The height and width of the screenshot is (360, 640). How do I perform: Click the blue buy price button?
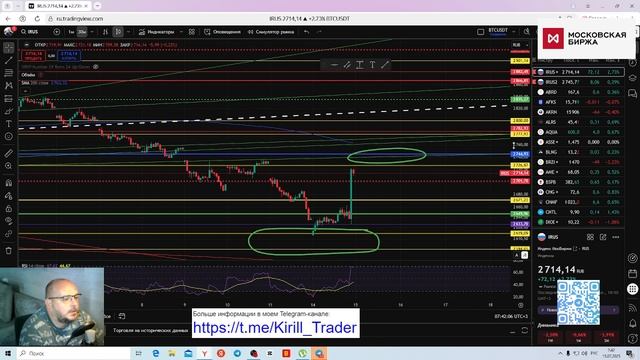point(69,56)
